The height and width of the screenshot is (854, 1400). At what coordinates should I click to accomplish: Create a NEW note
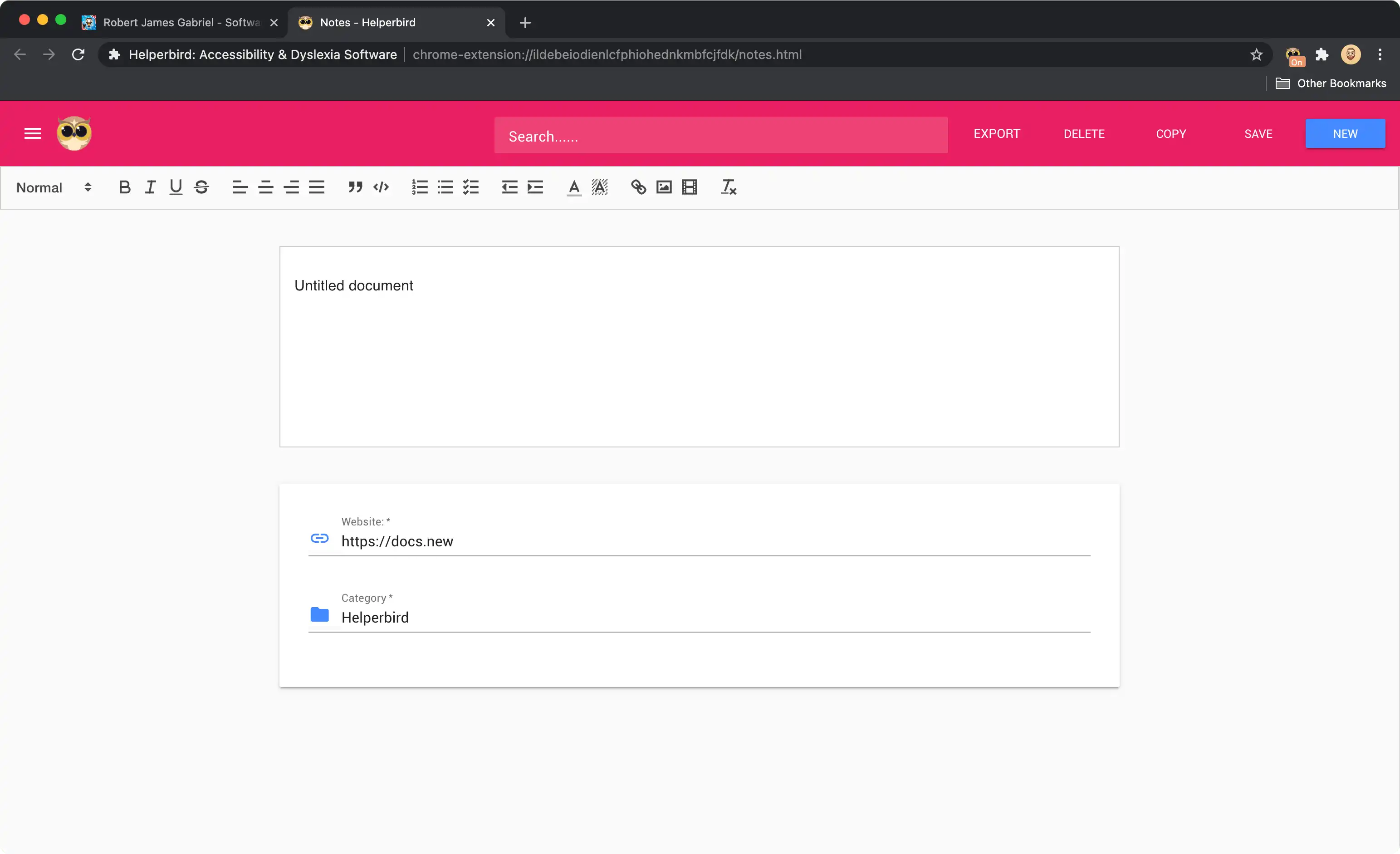coord(1345,133)
